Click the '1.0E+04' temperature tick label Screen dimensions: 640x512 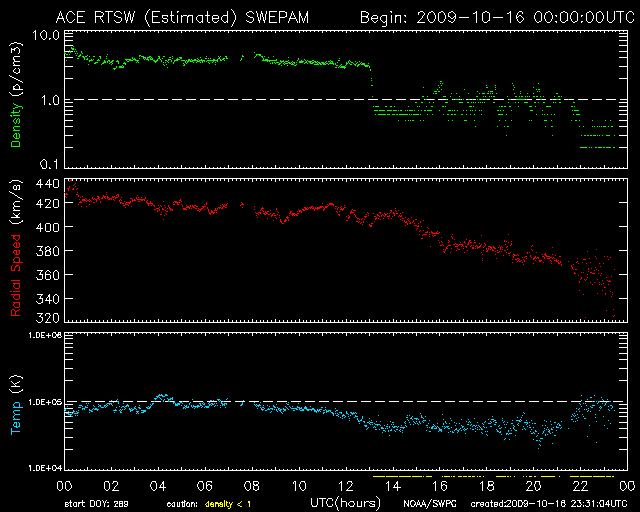45,468
